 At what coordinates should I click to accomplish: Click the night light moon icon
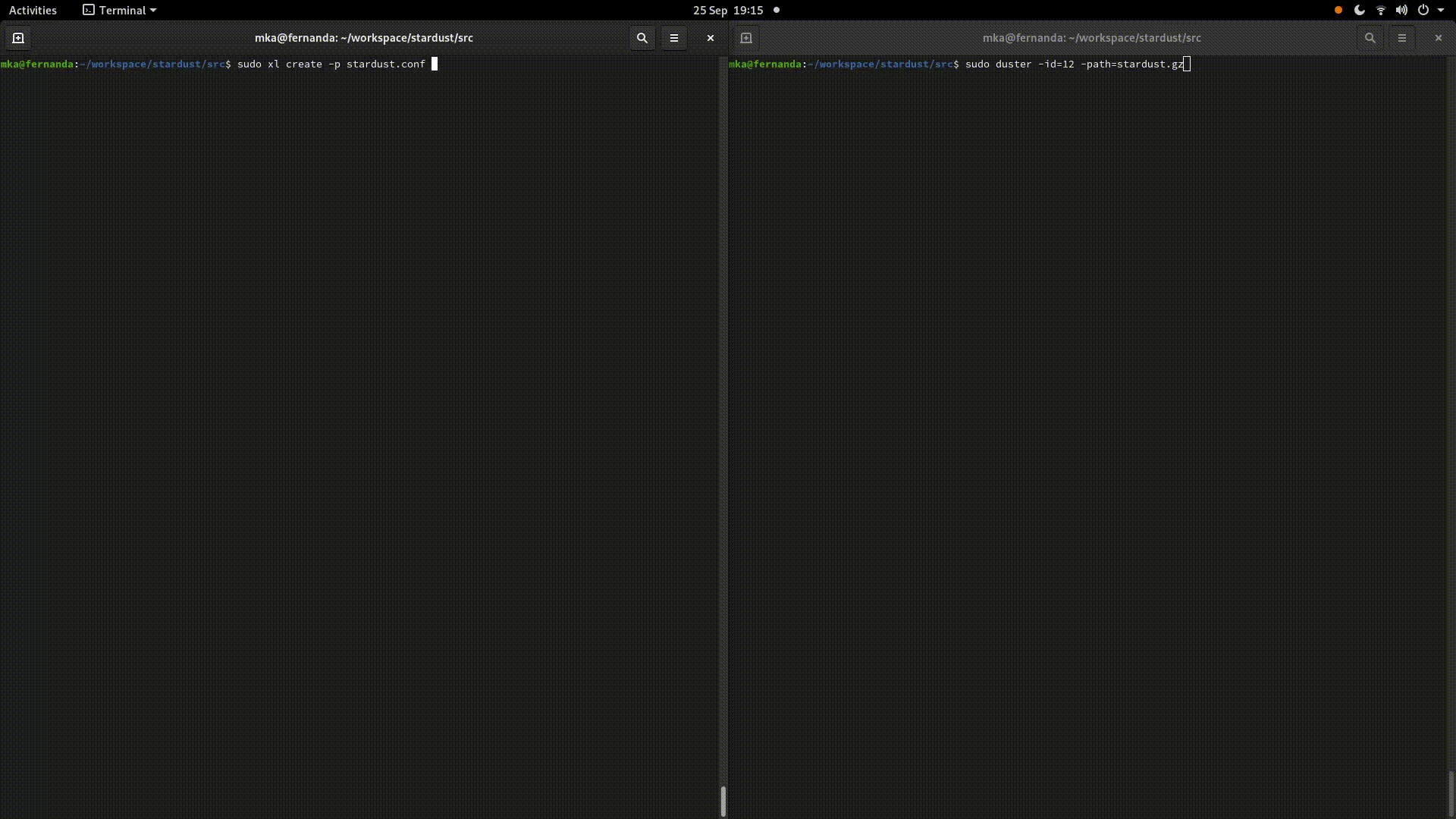coord(1360,11)
